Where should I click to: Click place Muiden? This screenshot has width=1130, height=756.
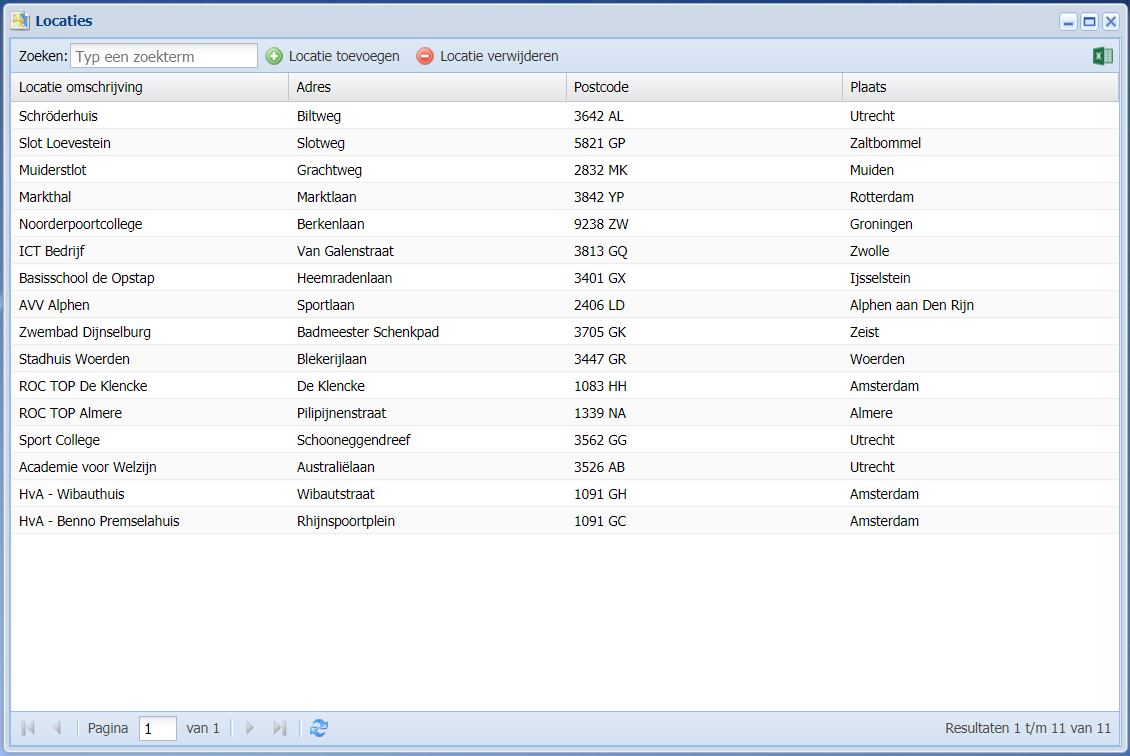(872, 170)
